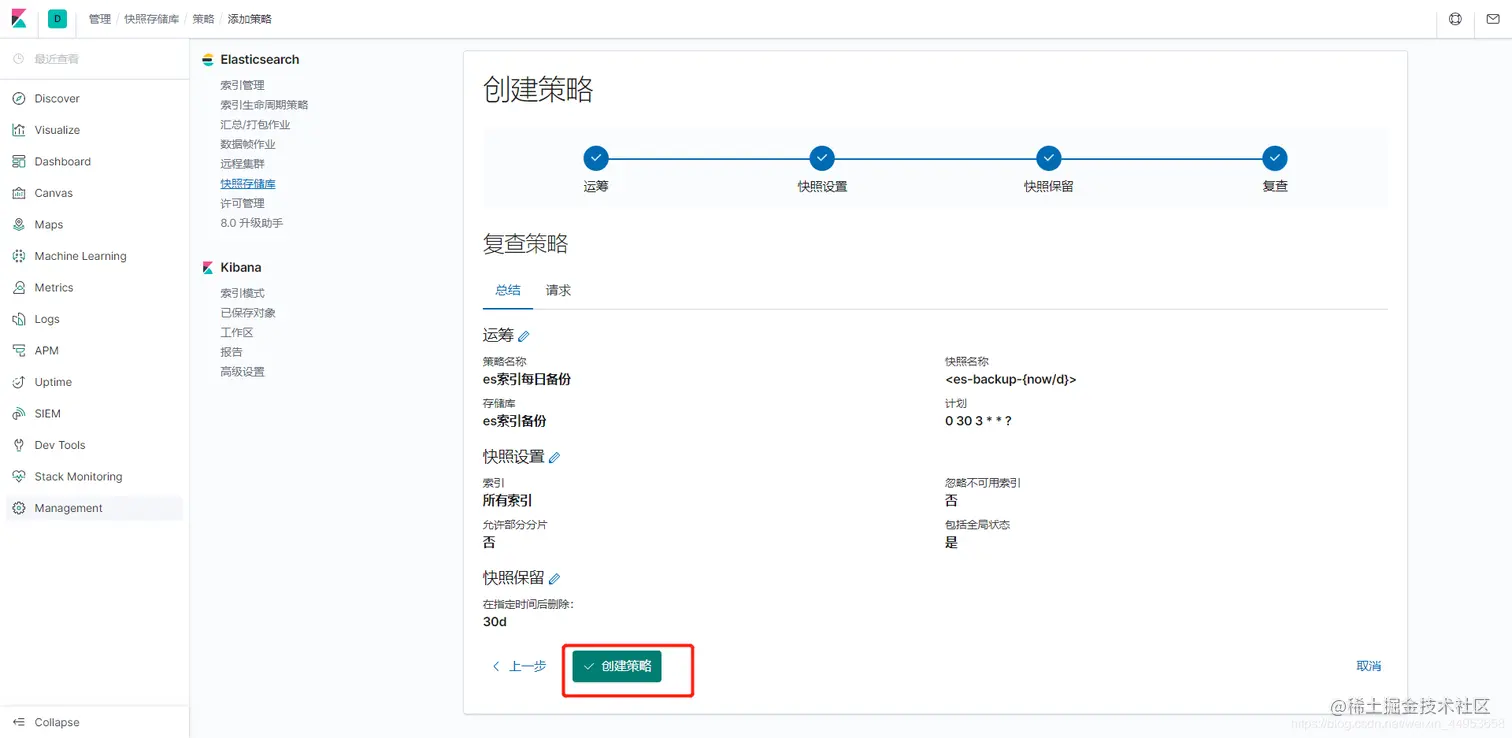Viewport: 1512px width, 738px height.
Task: Open 索引模式 under Kibana
Action: coord(243,293)
